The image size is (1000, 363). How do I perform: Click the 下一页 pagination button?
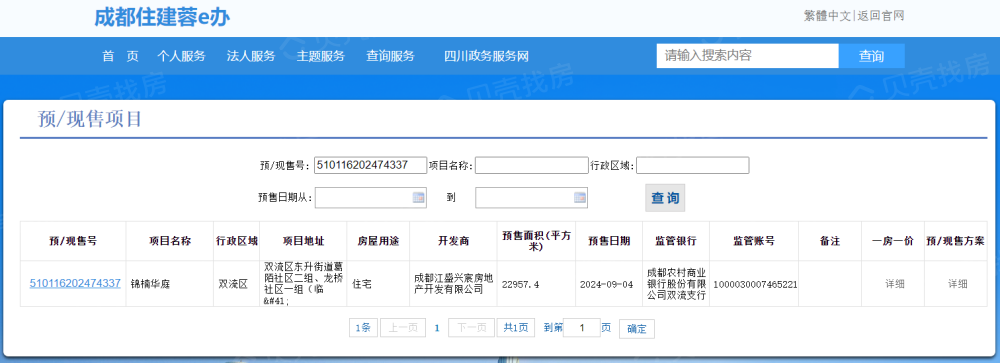pyautogui.click(x=471, y=328)
